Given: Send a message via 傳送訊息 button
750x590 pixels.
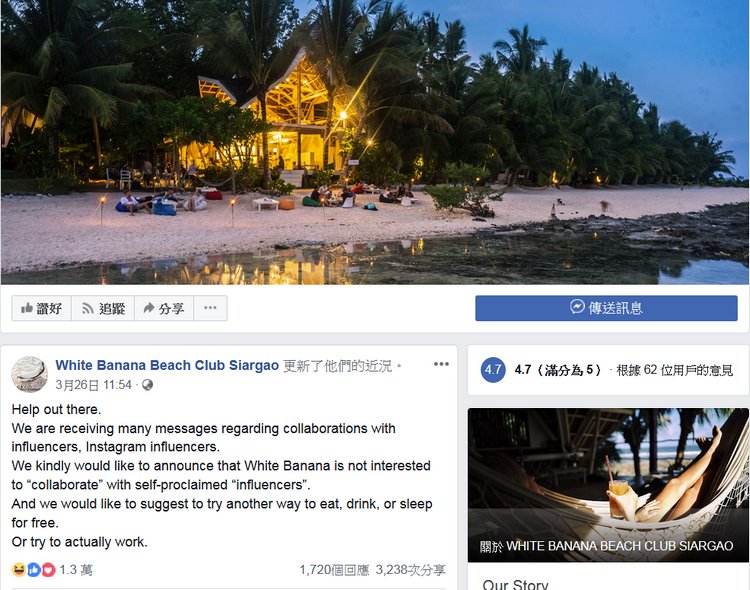Looking at the screenshot, I should pyautogui.click(x=606, y=308).
